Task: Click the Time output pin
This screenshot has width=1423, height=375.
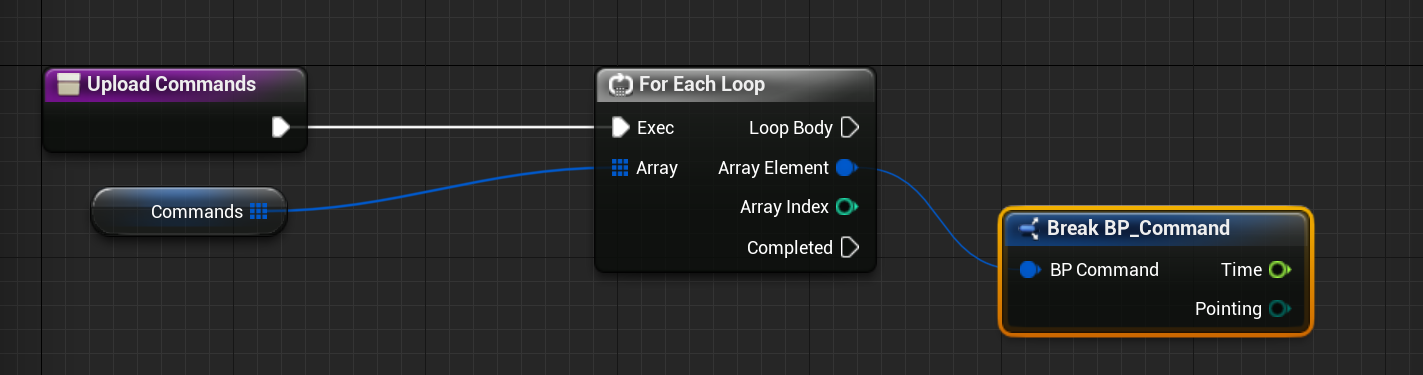Action: pyautogui.click(x=1279, y=269)
